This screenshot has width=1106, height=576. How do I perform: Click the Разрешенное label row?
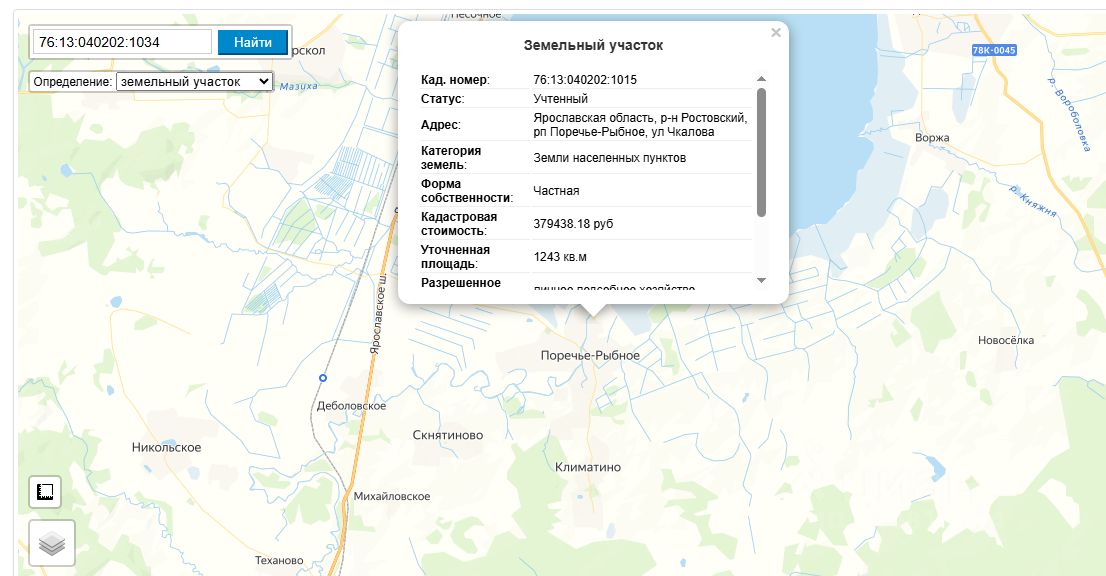461,283
